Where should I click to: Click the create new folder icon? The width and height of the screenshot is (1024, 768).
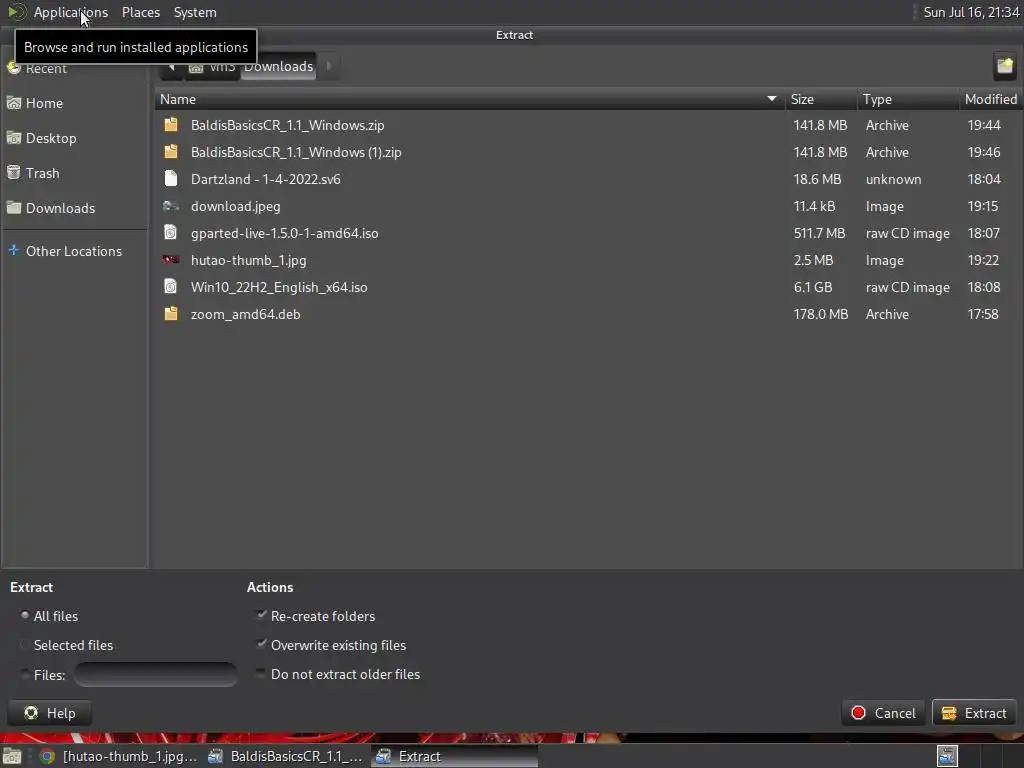click(1004, 66)
